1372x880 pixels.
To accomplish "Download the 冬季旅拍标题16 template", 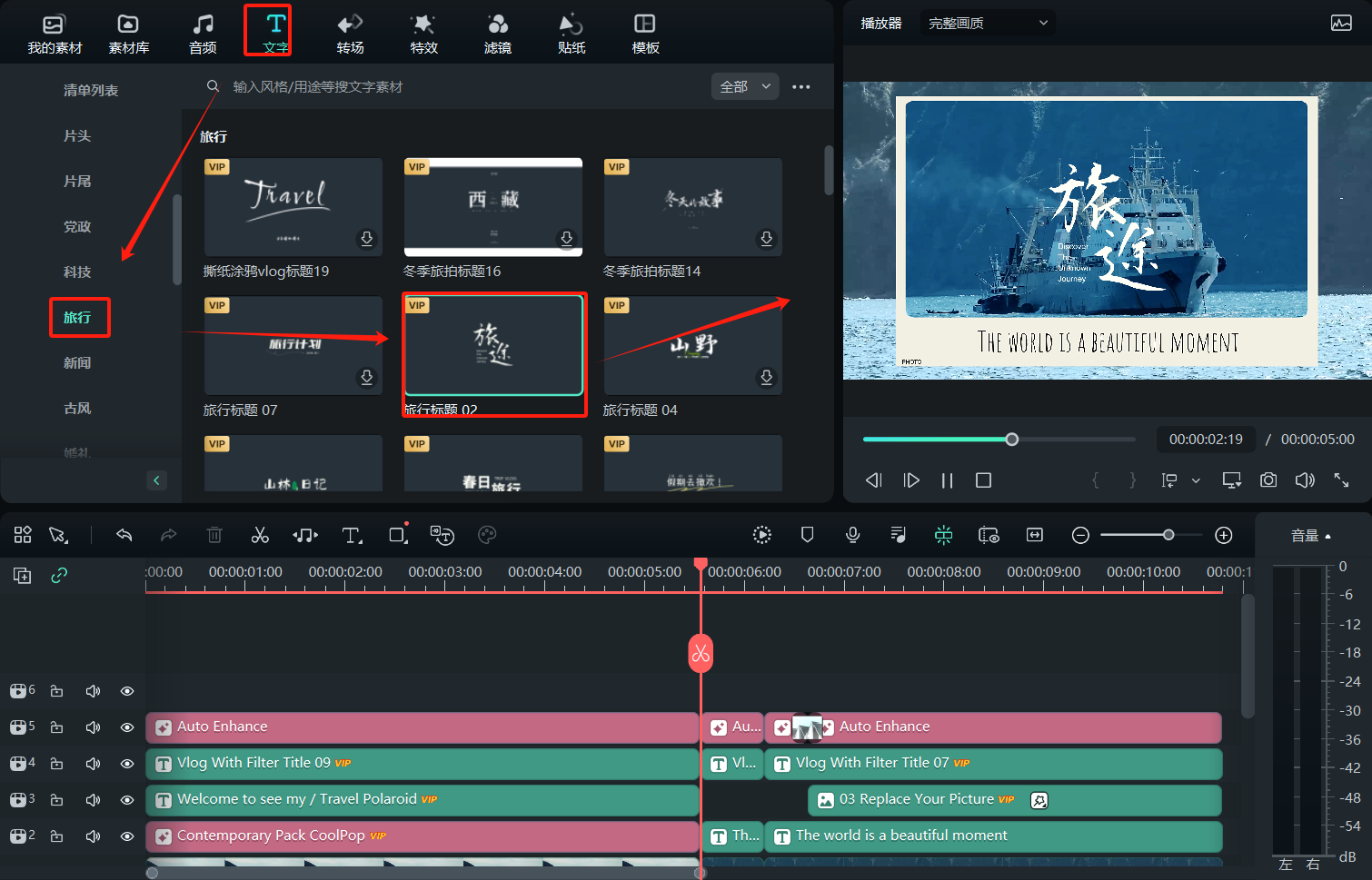I will click(566, 238).
